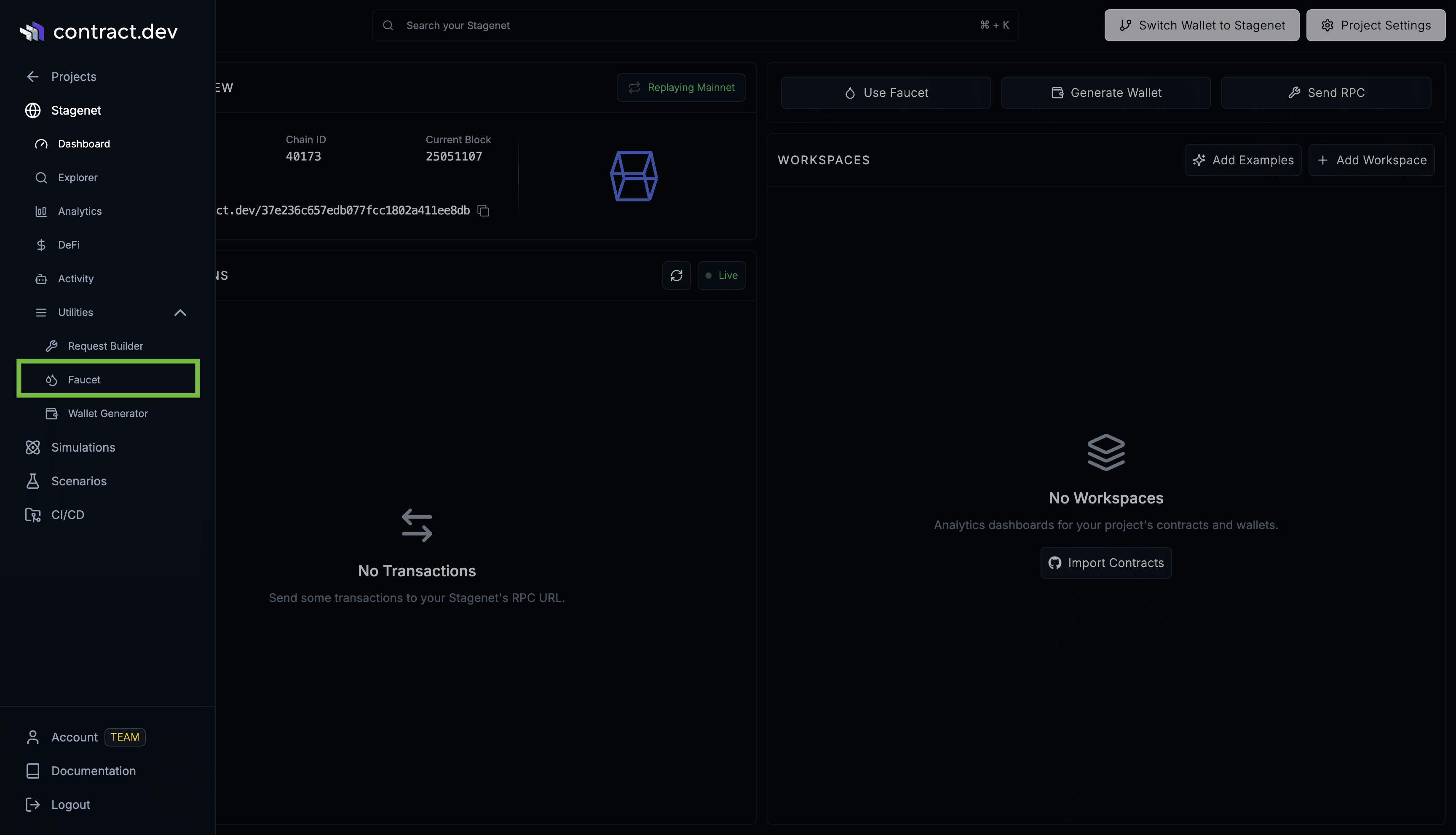
Task: Refresh the transactions list
Action: pos(676,275)
